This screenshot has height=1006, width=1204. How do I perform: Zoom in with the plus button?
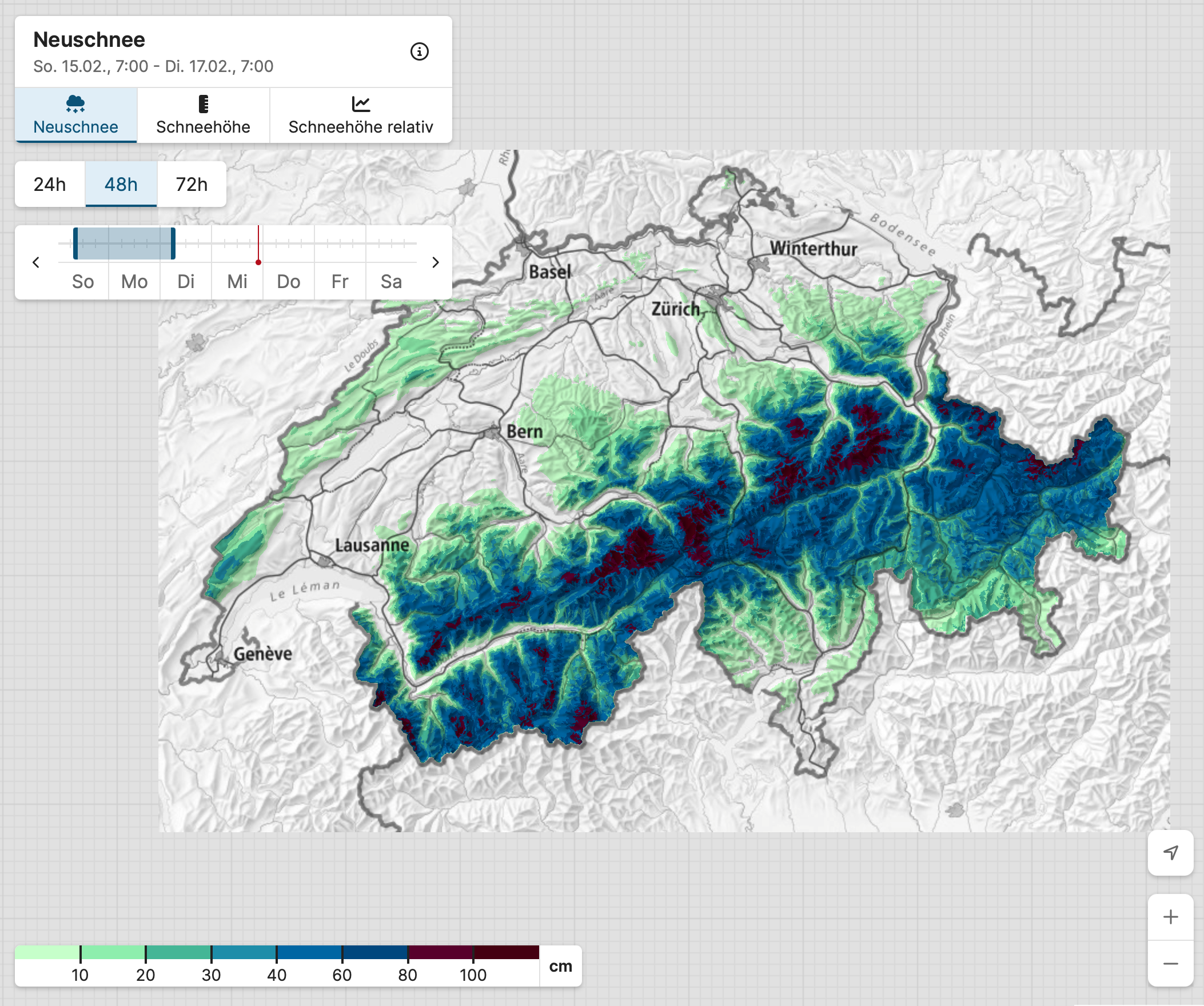[1170, 917]
